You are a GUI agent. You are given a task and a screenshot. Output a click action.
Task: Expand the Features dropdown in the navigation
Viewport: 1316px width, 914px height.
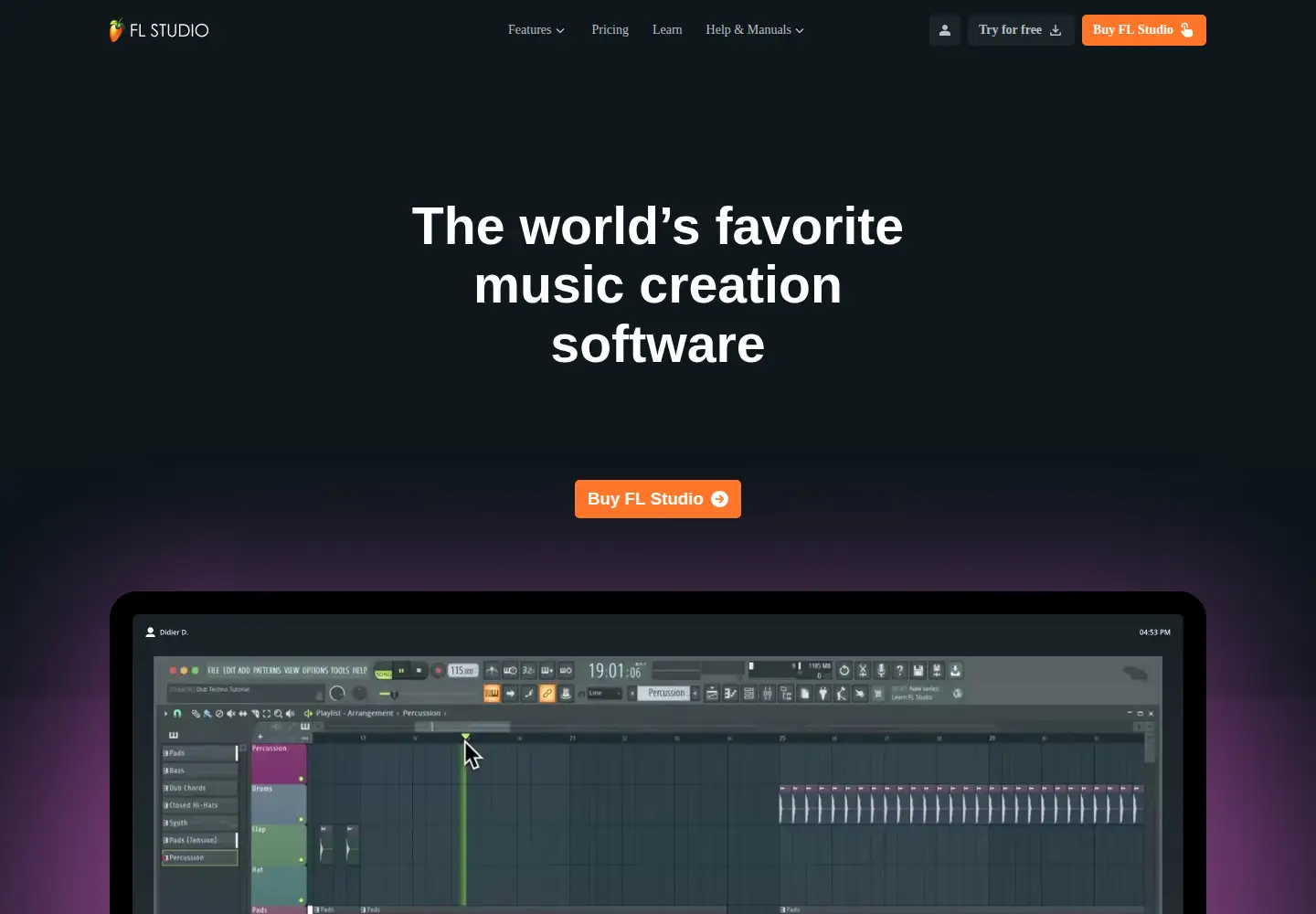pyautogui.click(x=536, y=30)
